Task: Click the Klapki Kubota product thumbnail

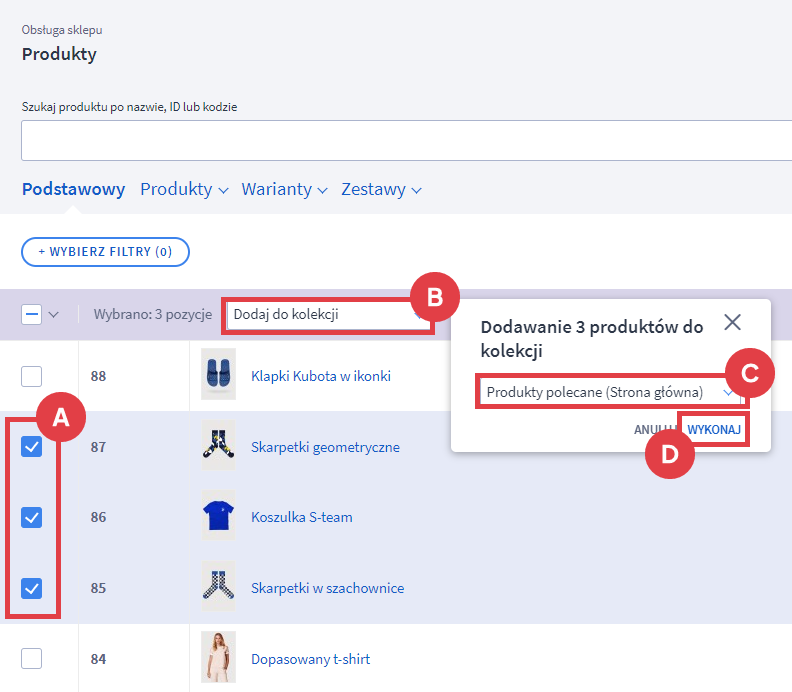Action: (x=218, y=376)
